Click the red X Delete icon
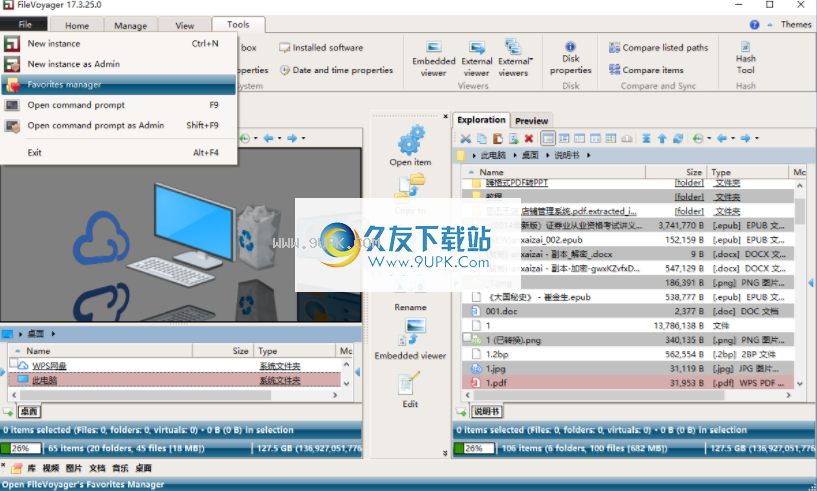The width and height of the screenshot is (817, 491). point(529,139)
